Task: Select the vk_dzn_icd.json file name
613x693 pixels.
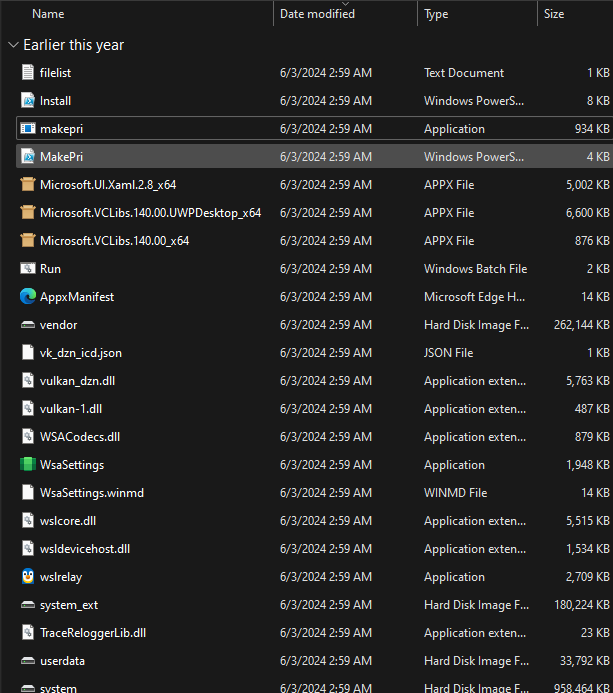Action: pyautogui.click(x=81, y=353)
